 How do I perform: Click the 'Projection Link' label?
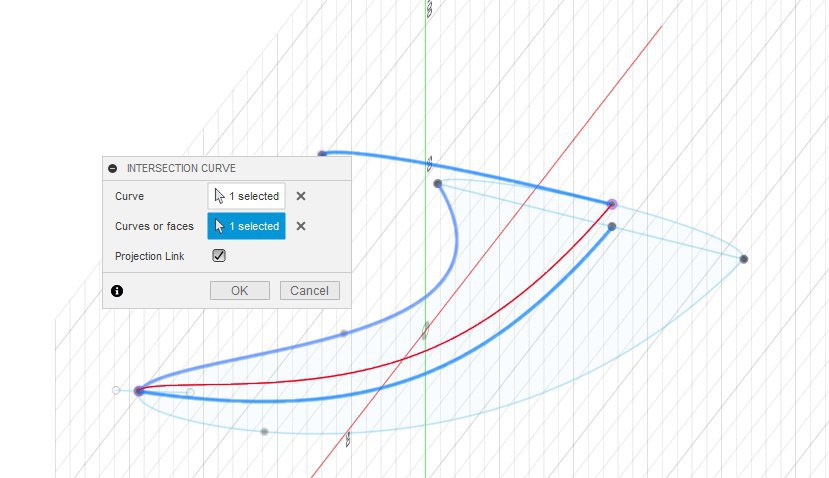pos(150,256)
